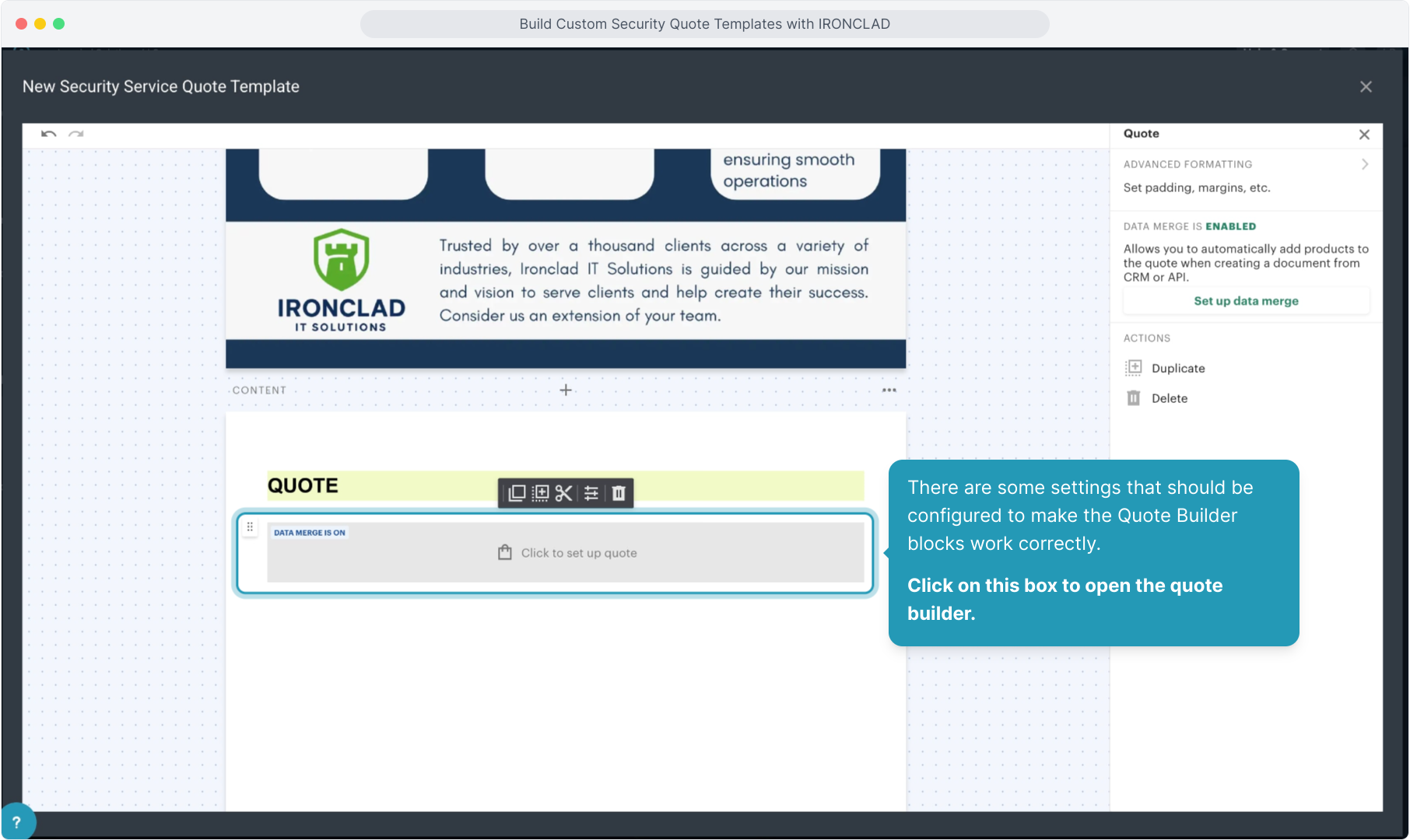Redo the last undone change

coord(75,134)
